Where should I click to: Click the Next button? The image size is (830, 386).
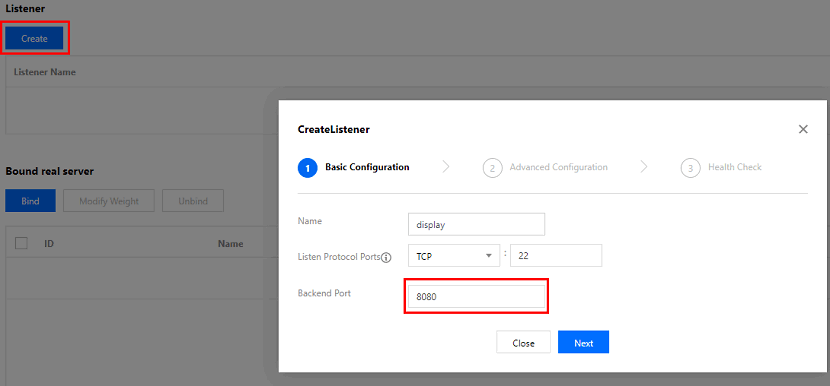583,343
